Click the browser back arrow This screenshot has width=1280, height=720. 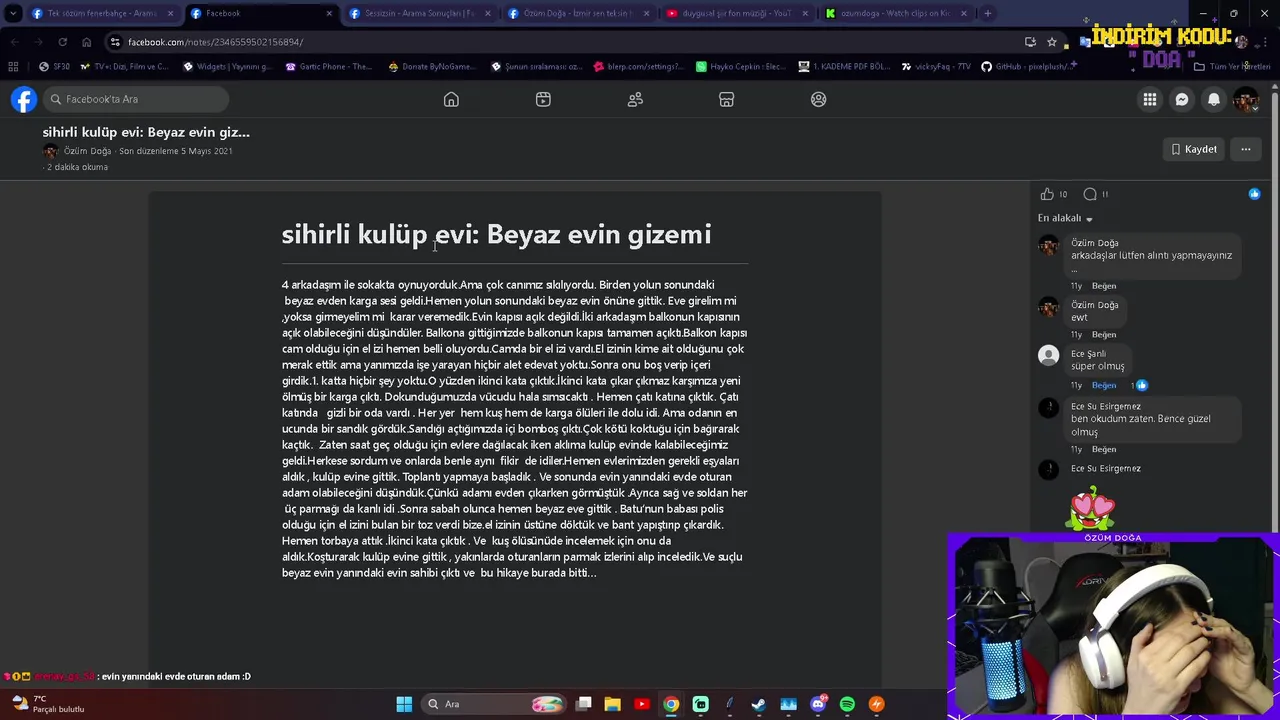(x=14, y=42)
